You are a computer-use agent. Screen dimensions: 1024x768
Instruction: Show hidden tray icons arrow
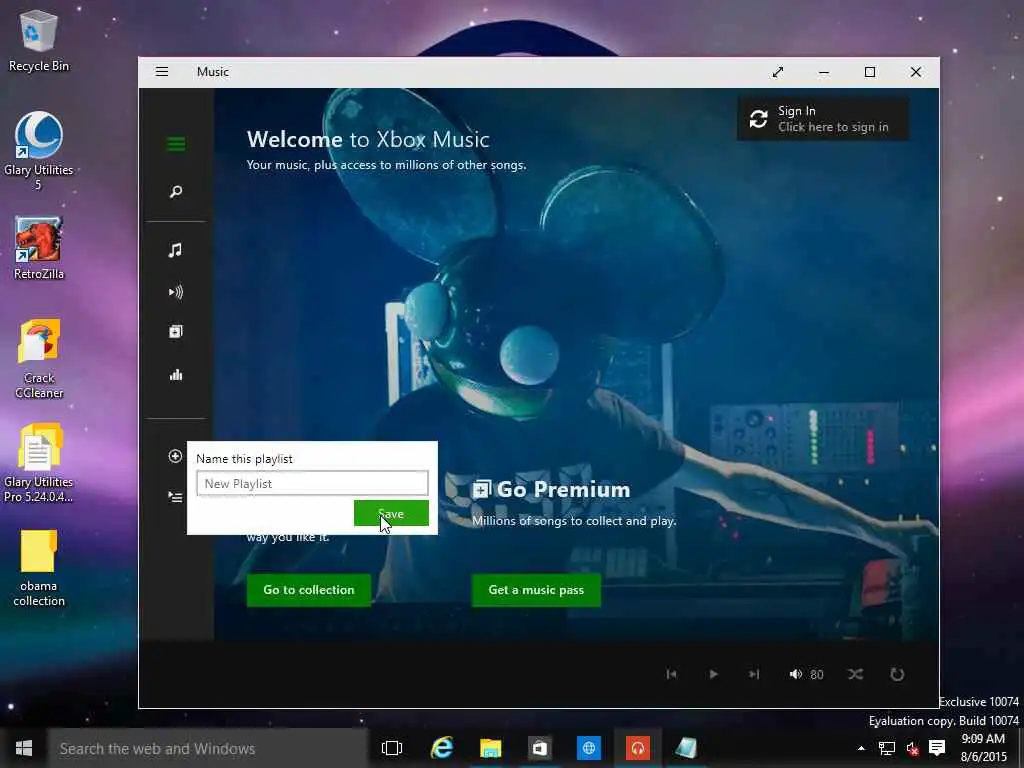(x=861, y=748)
